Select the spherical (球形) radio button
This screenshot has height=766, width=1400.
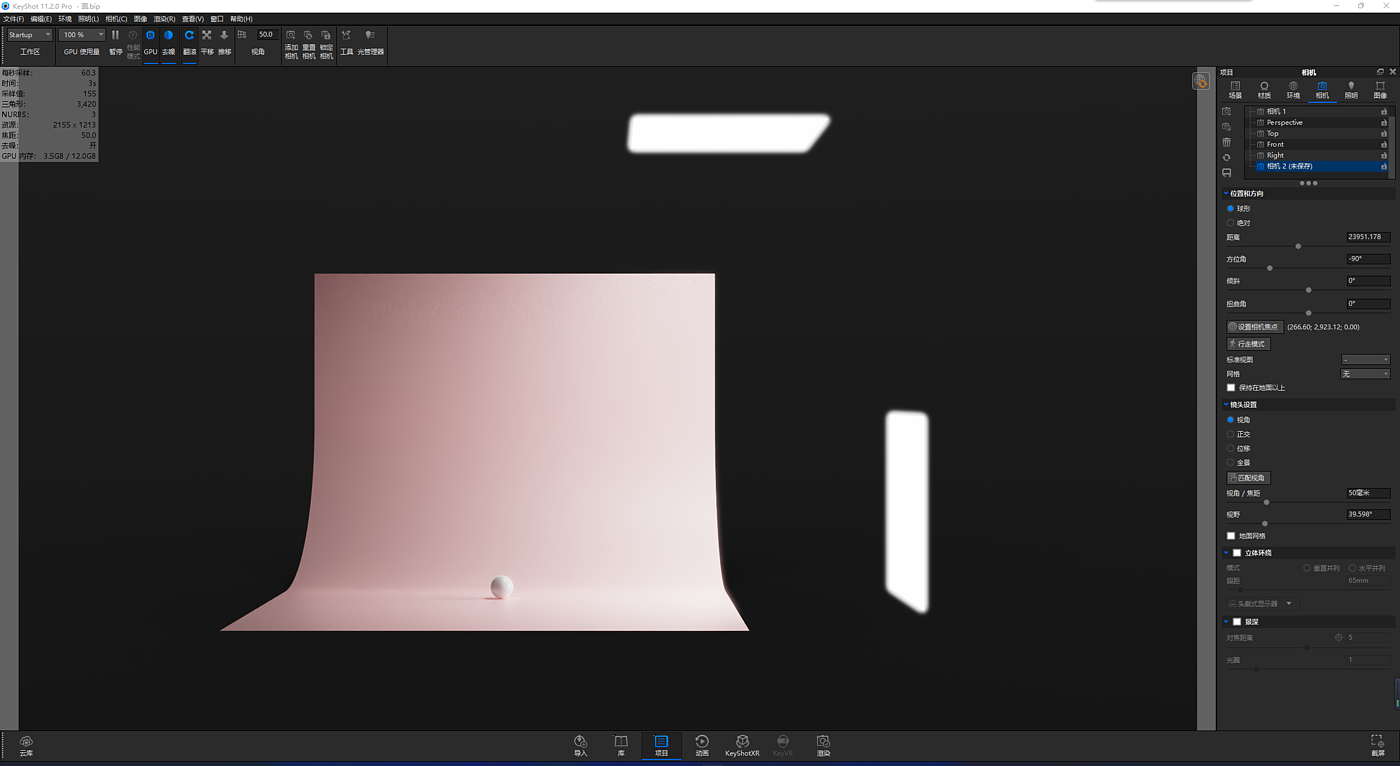[1230, 209]
